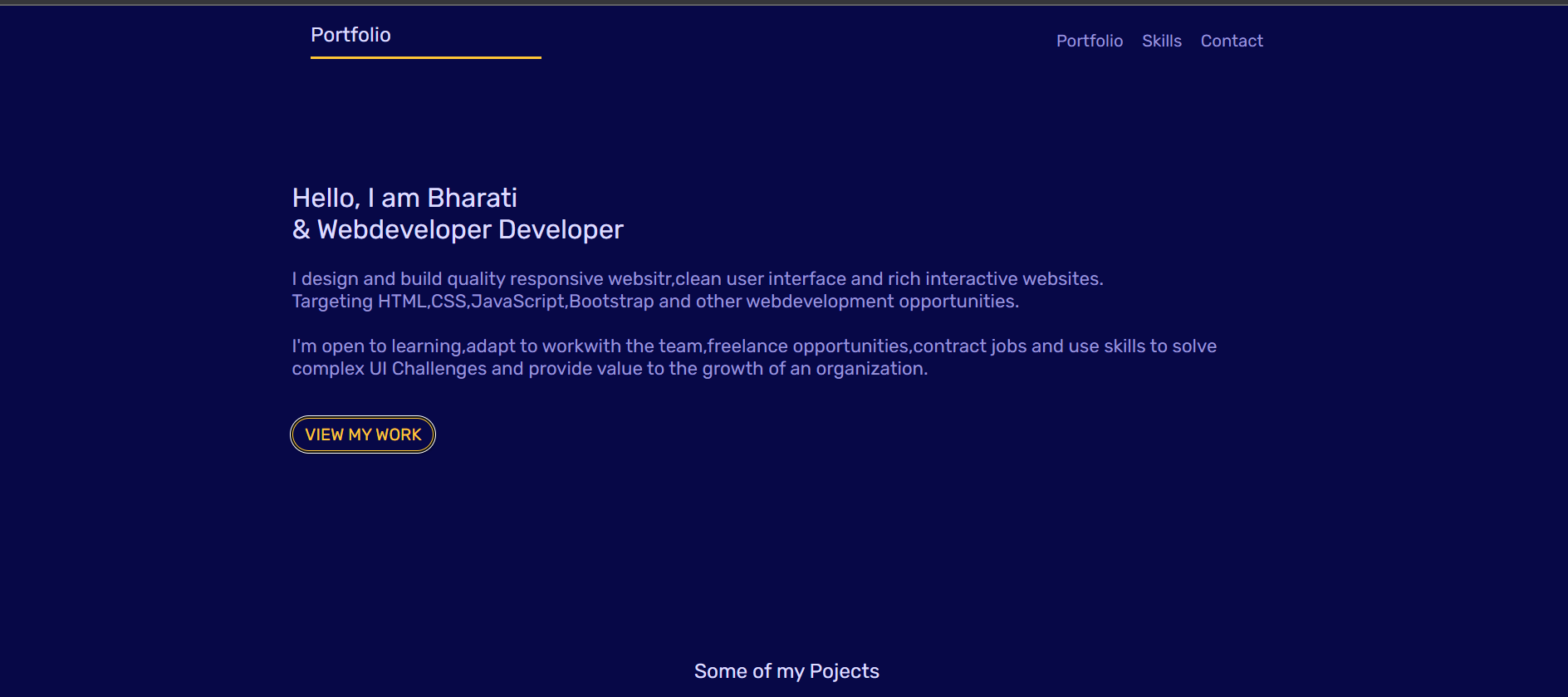Click '& Webdeveloper Developer' heading text
The height and width of the screenshot is (697, 1568).
(x=458, y=229)
